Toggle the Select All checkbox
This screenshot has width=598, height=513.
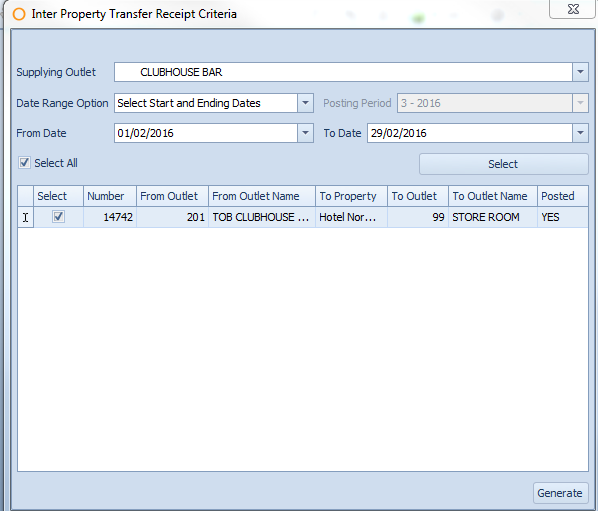click(x=24, y=163)
